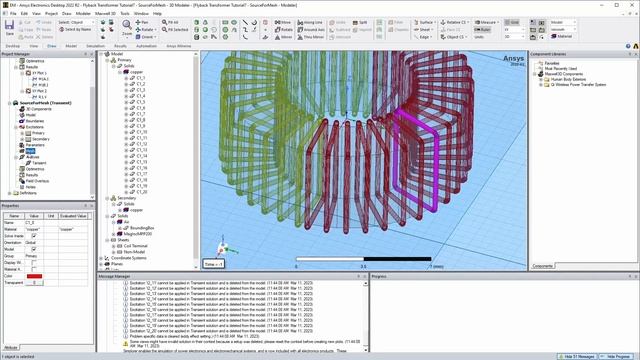Viewport: 640px width, 360px height.
Task: Click the Relative CS icon
Action: coord(443,22)
